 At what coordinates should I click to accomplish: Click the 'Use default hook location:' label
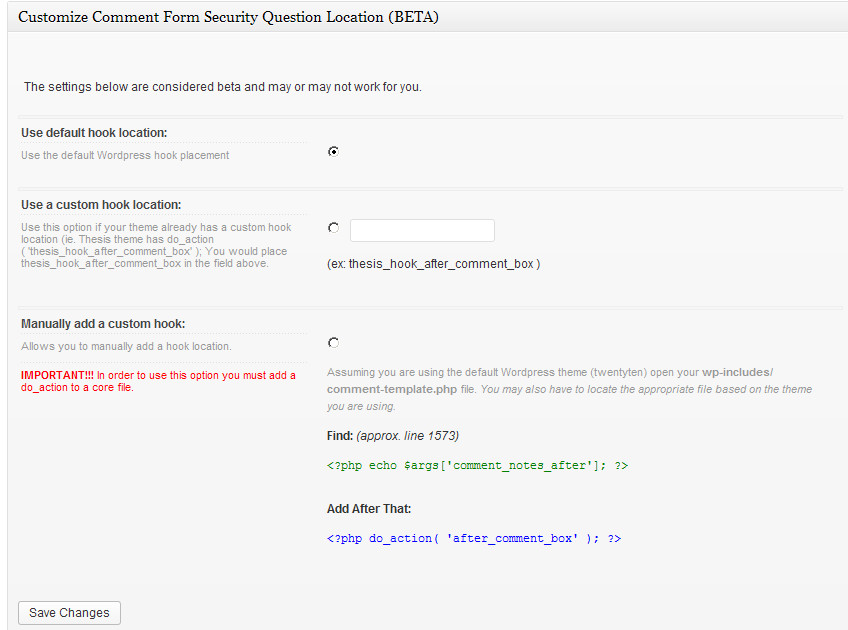coord(94,132)
